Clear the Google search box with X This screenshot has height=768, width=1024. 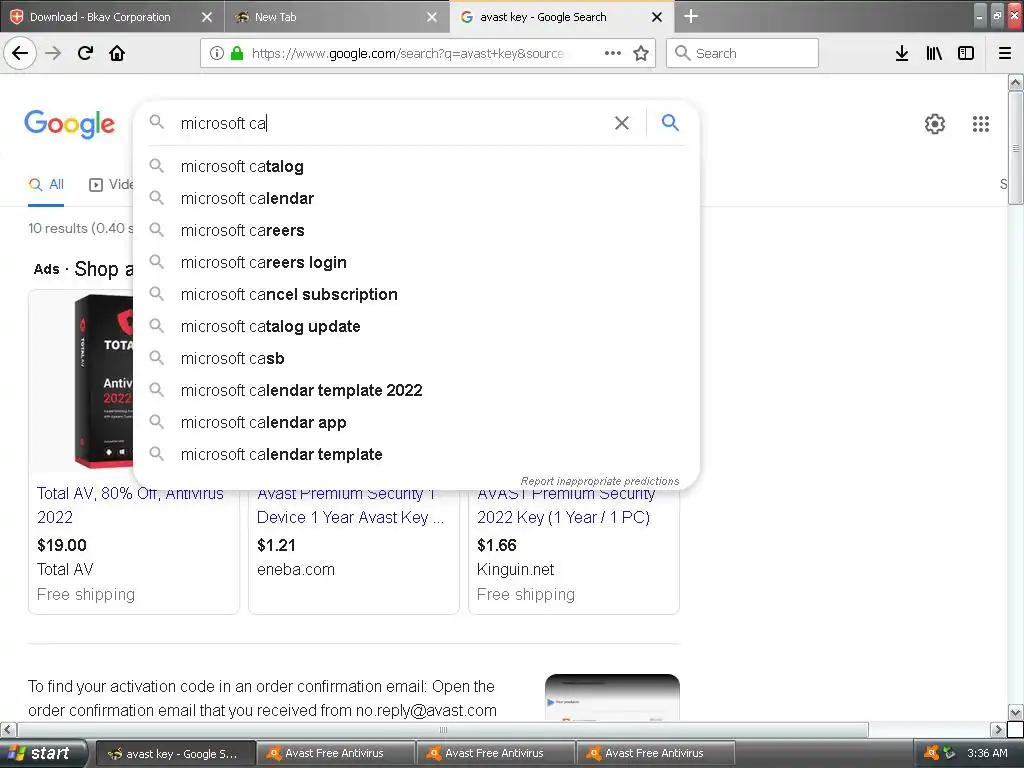pos(622,123)
